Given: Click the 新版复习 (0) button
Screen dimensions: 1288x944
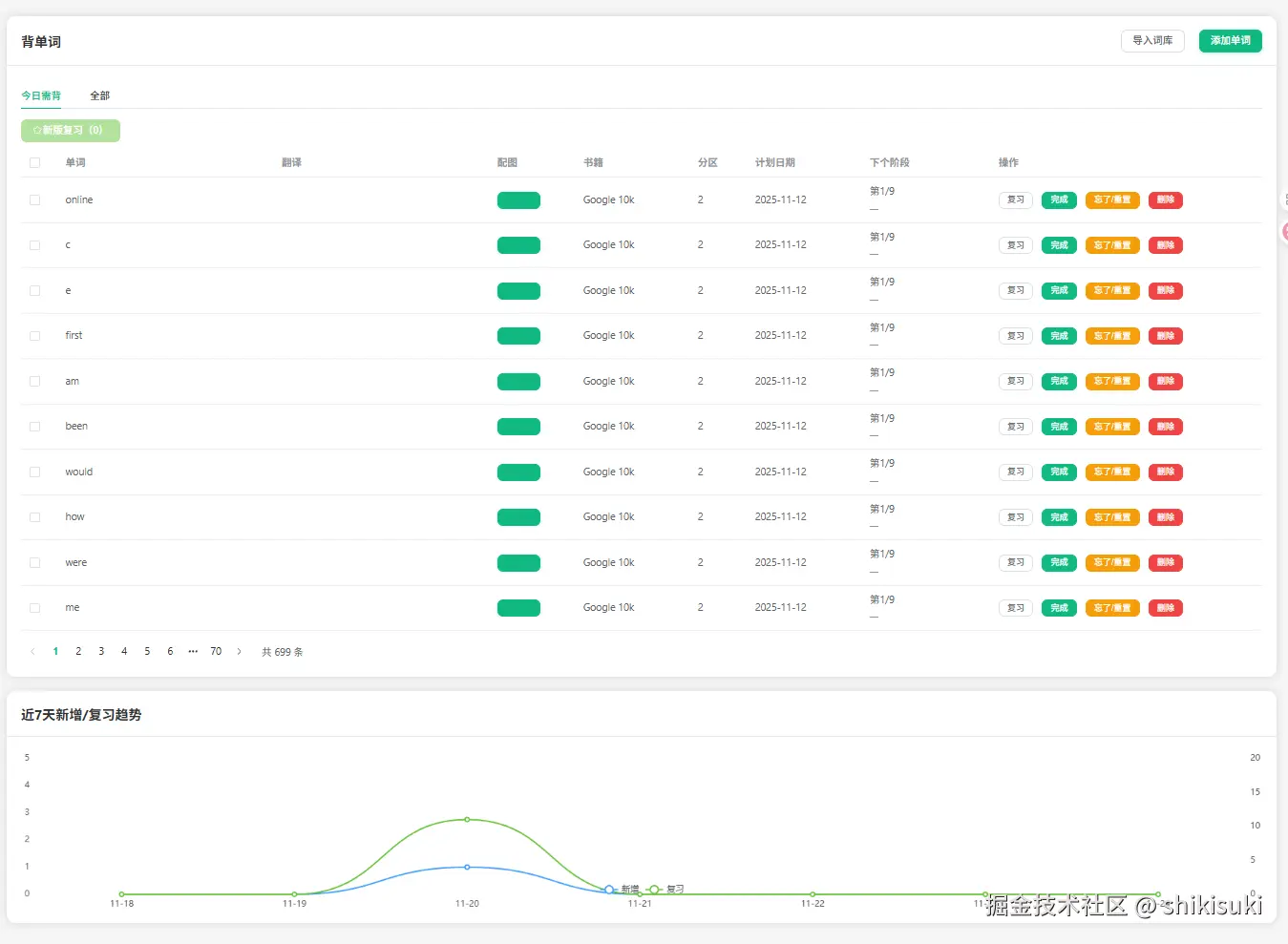Looking at the screenshot, I should click(70, 130).
